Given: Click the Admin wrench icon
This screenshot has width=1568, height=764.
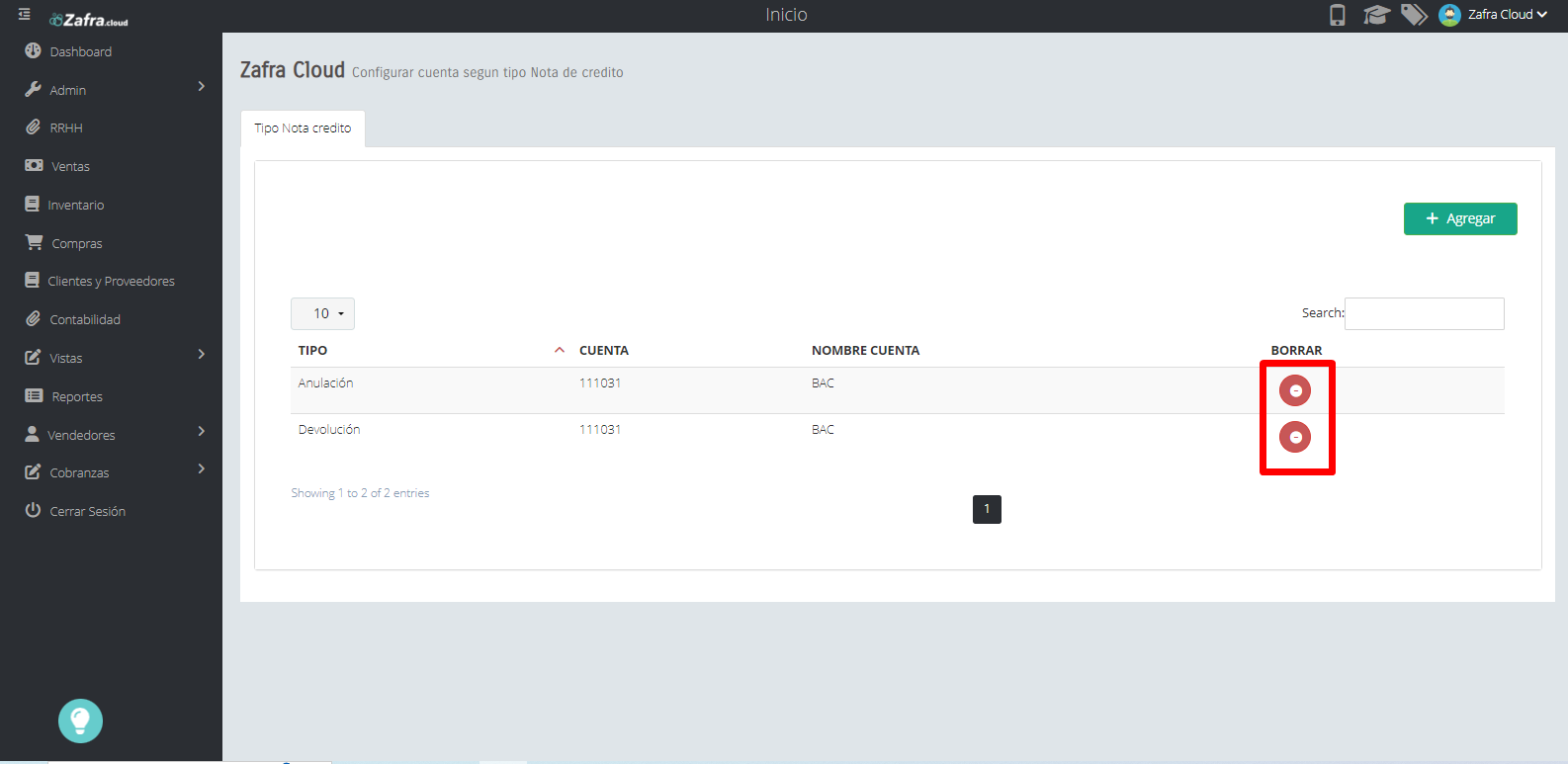Looking at the screenshot, I should (33, 89).
